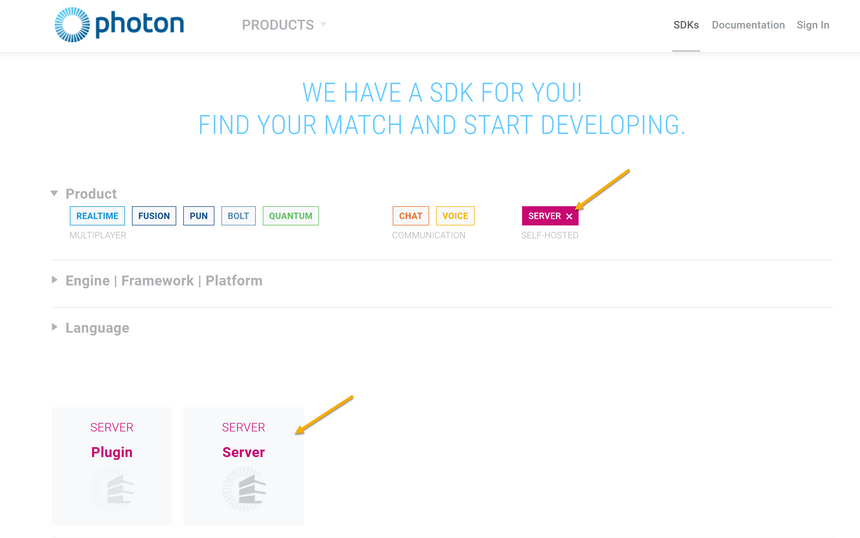The image size is (860, 538).
Task: Expand Engine | Framework | Platform section
Action: (x=54, y=280)
